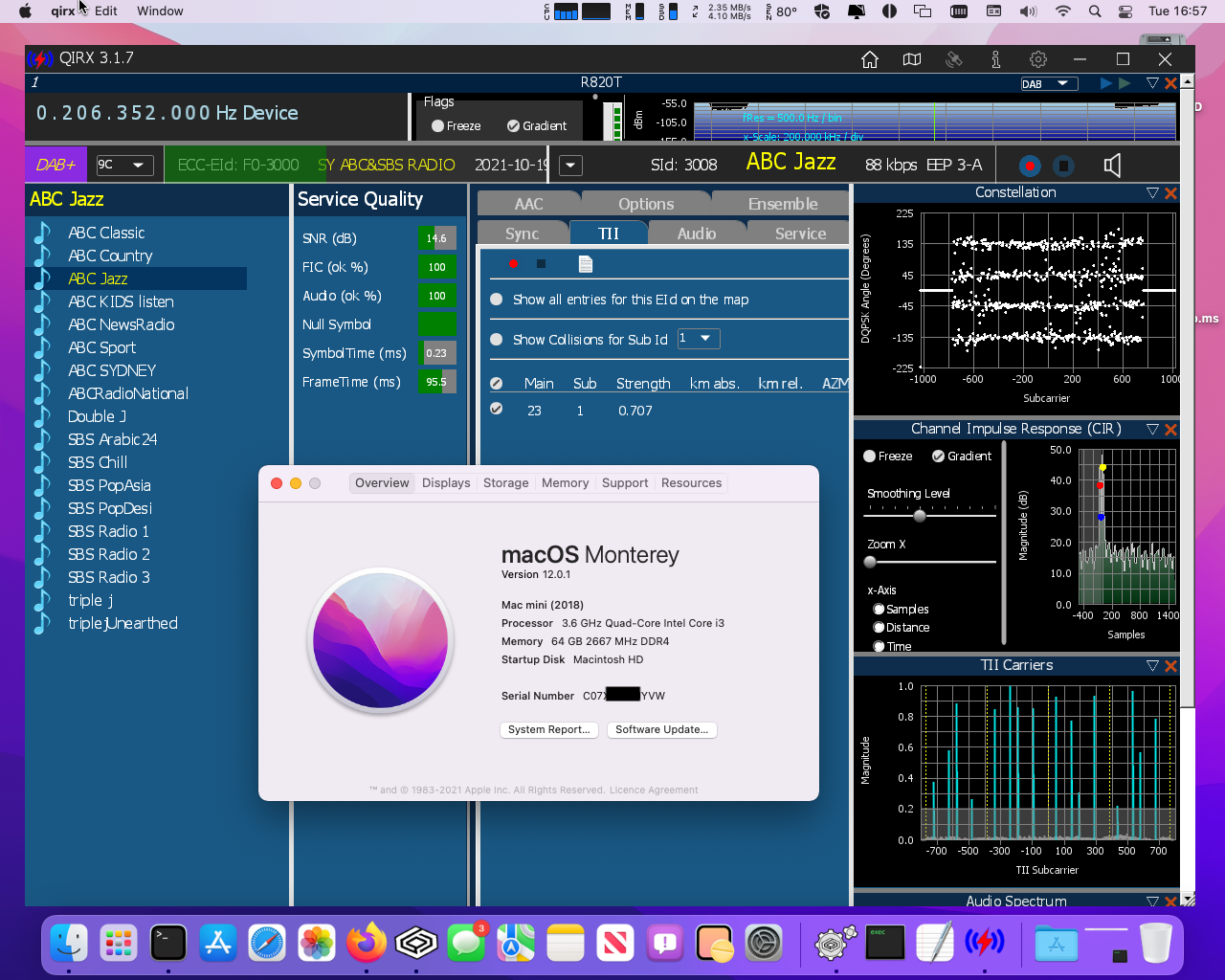Click the Software Update button
This screenshot has height=980, width=1225.
(x=662, y=729)
